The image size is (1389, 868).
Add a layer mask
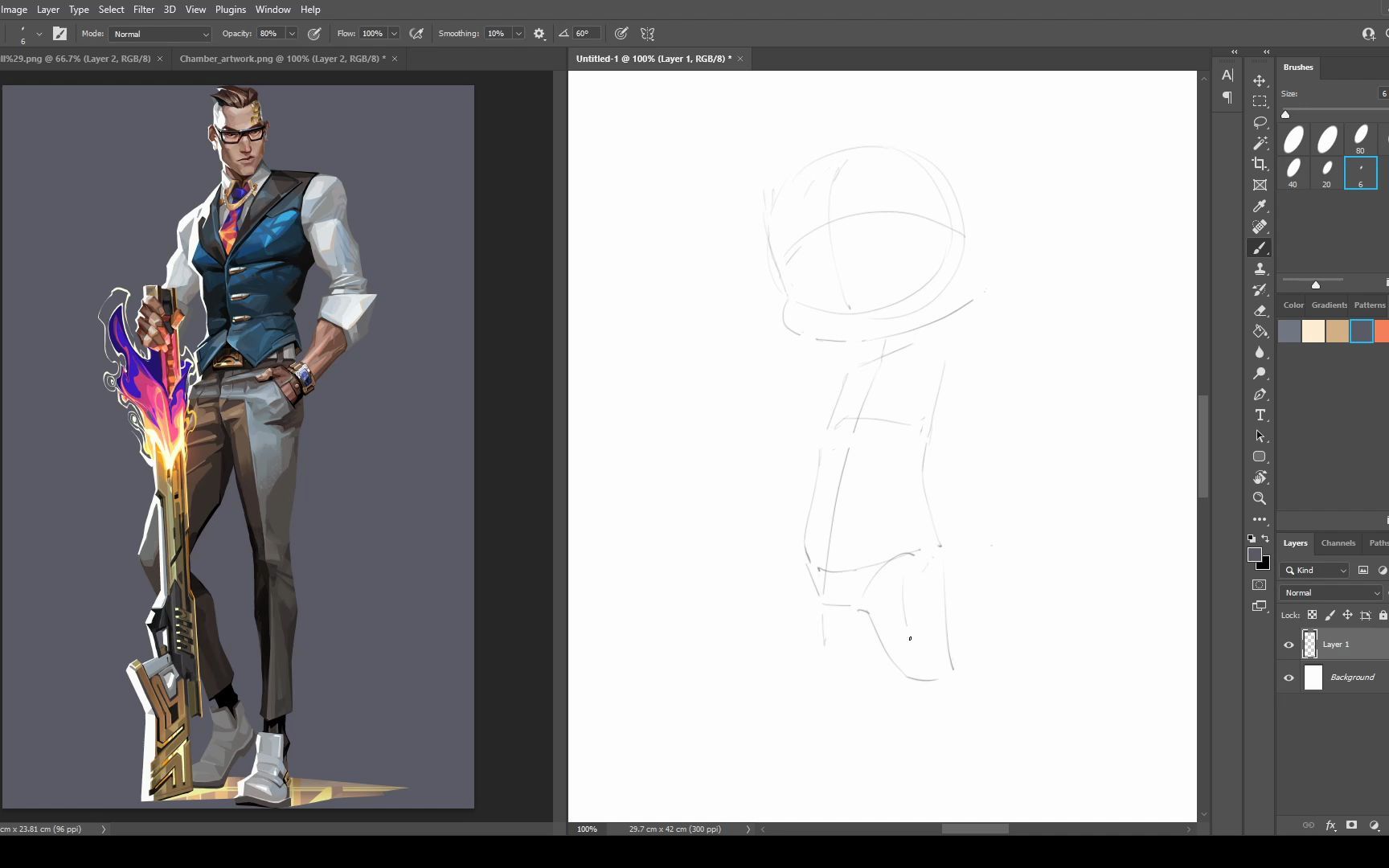click(x=1352, y=825)
